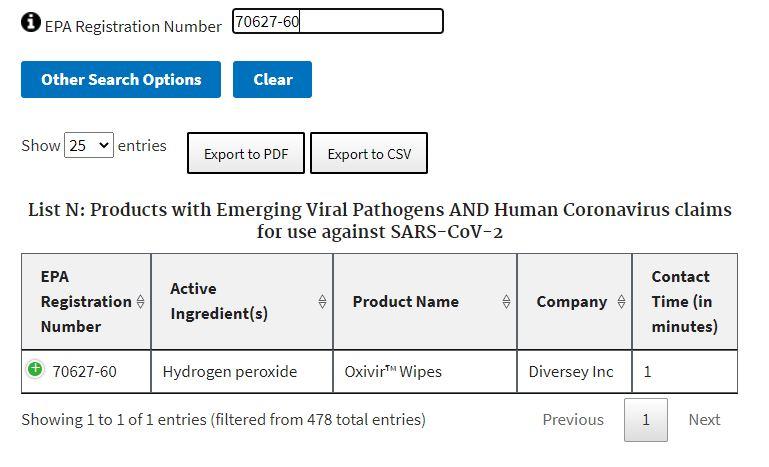Click the Hydrogen peroxide cell
The height and width of the screenshot is (467, 769).
pos(230,372)
